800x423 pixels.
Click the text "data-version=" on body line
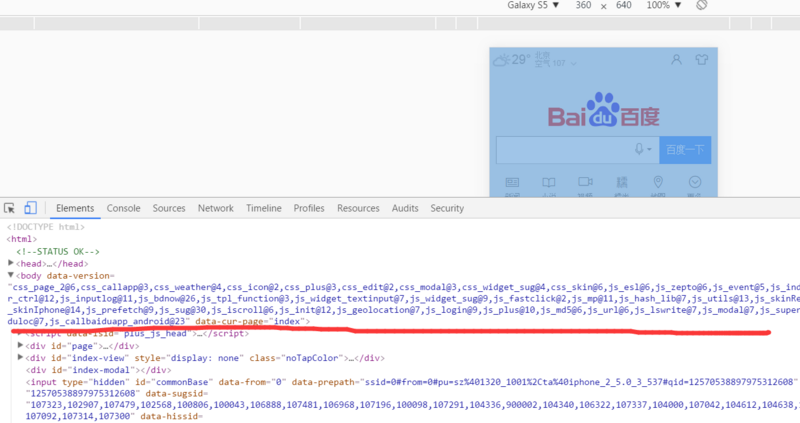pyautogui.click(x=81, y=276)
